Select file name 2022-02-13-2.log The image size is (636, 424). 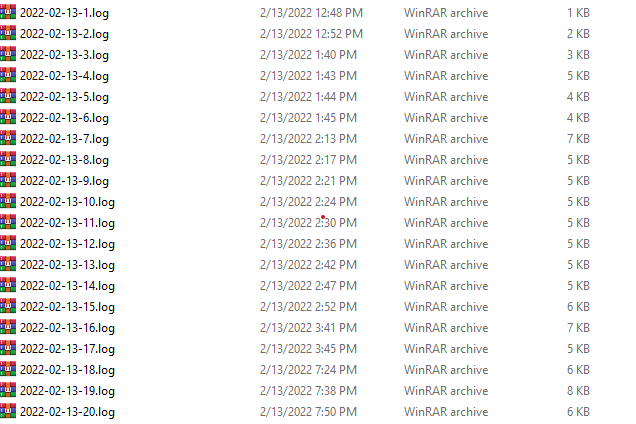coord(64,34)
